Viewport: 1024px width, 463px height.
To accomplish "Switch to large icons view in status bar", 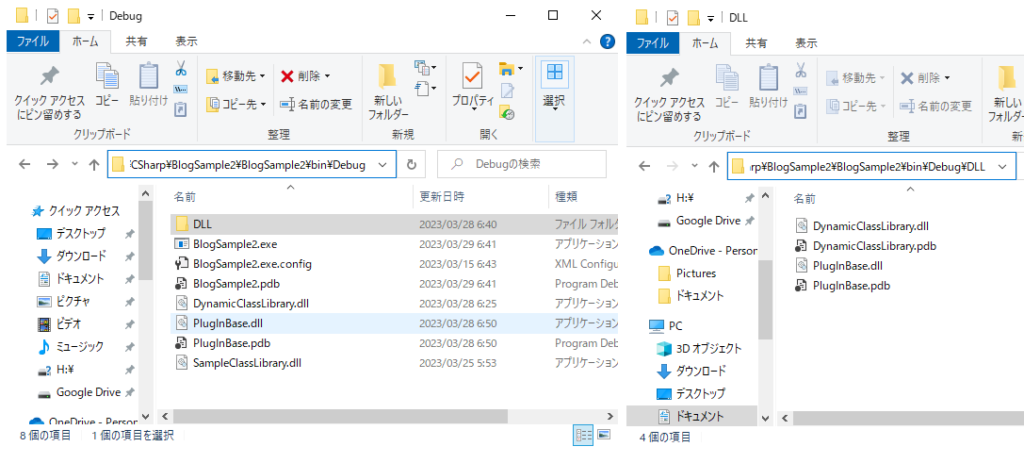I will point(604,435).
